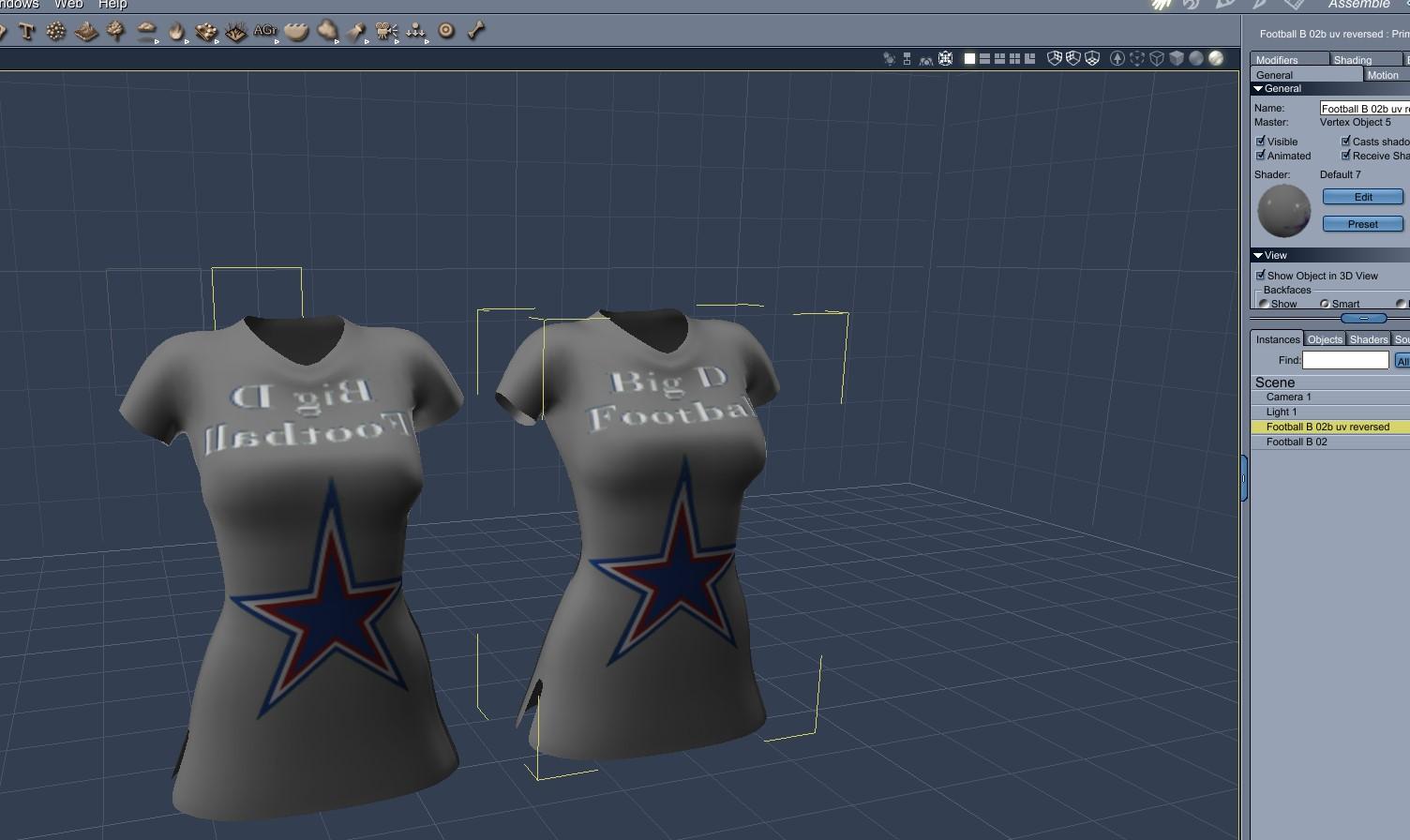
Task: Insert an ocean primitive
Action: tap(296, 32)
